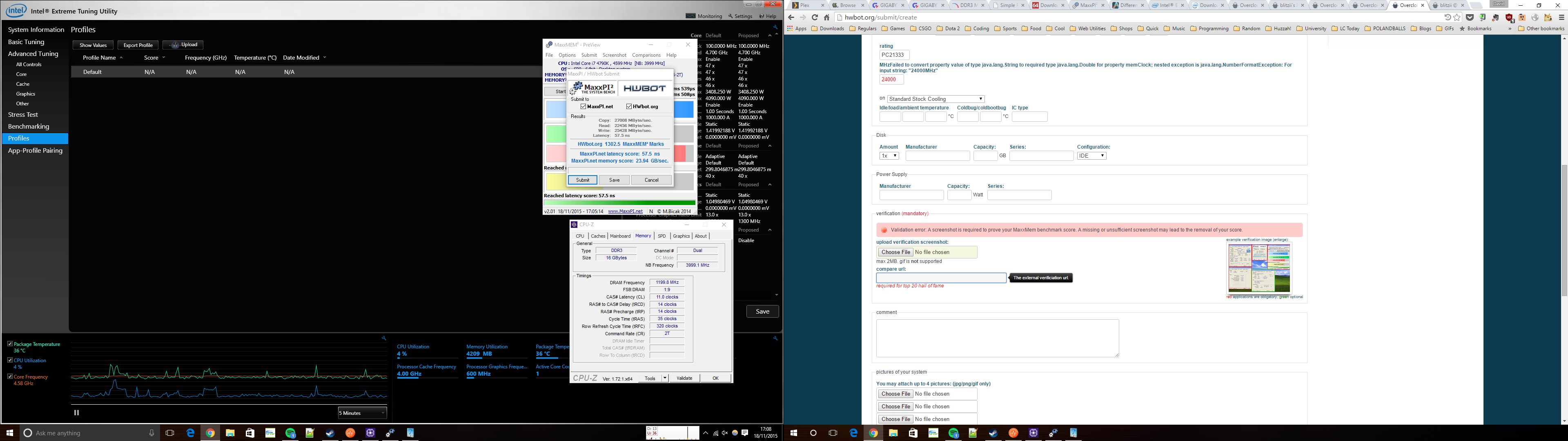Click MaxxMEM green progress bar

click(619, 203)
